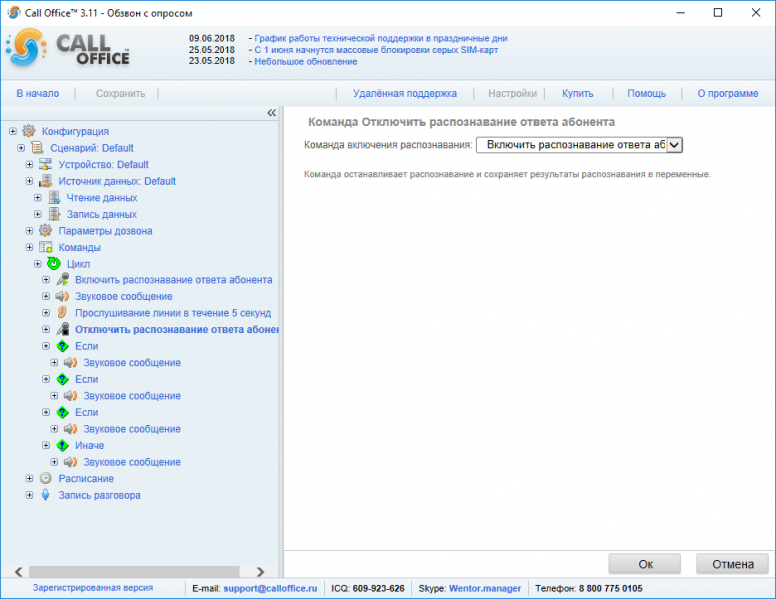Click the green cycle icon beside Цикл

(x=54, y=263)
